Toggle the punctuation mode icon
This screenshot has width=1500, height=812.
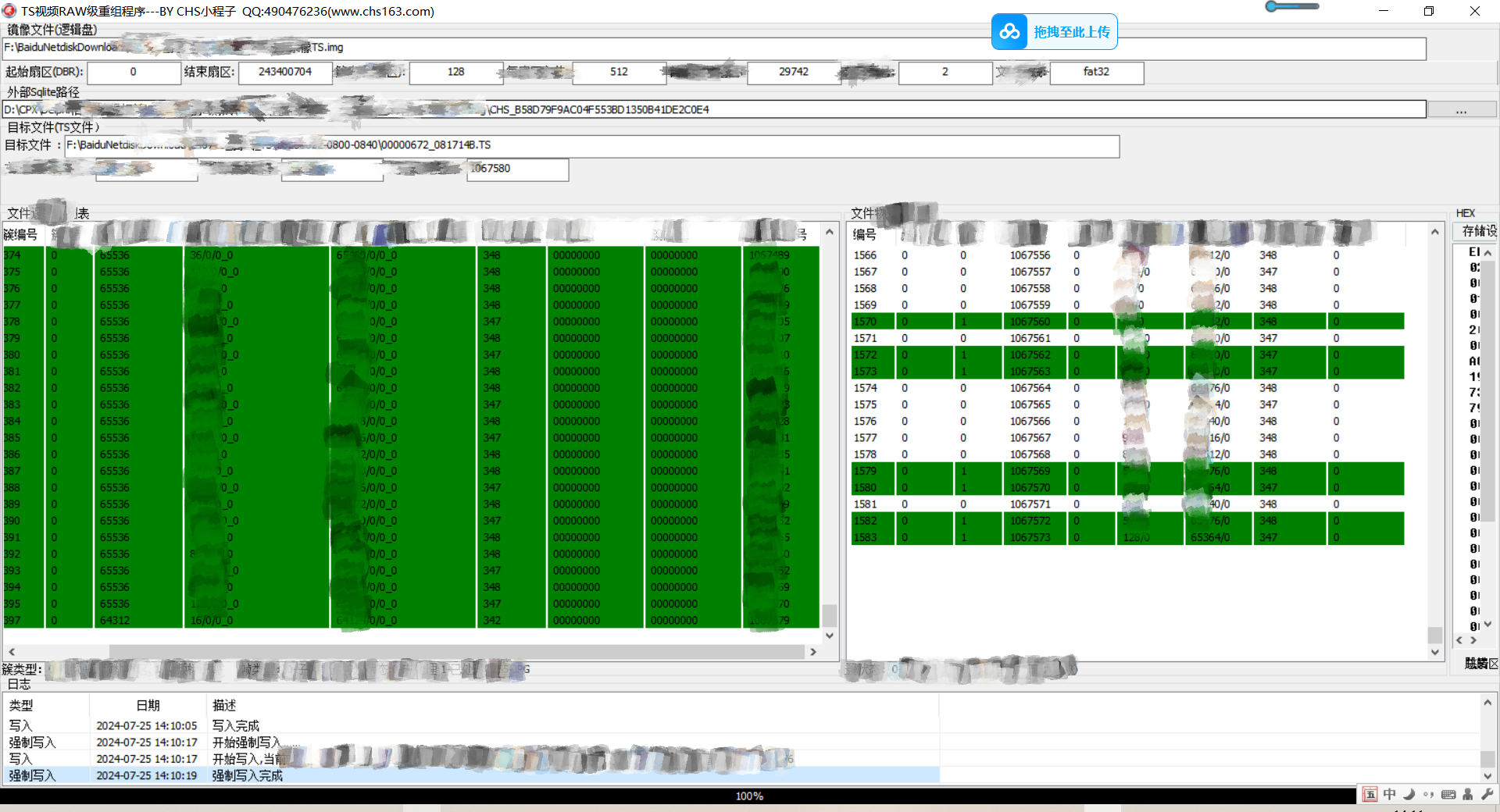tap(1428, 795)
